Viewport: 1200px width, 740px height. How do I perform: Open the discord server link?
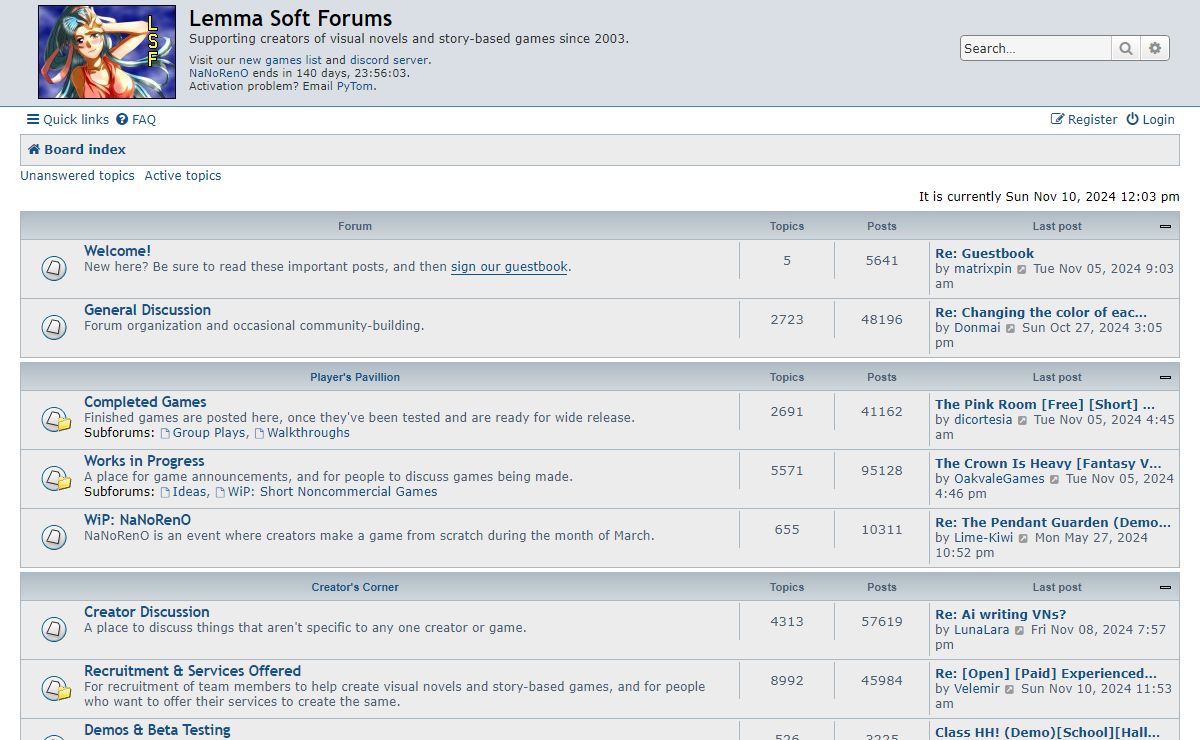click(389, 60)
